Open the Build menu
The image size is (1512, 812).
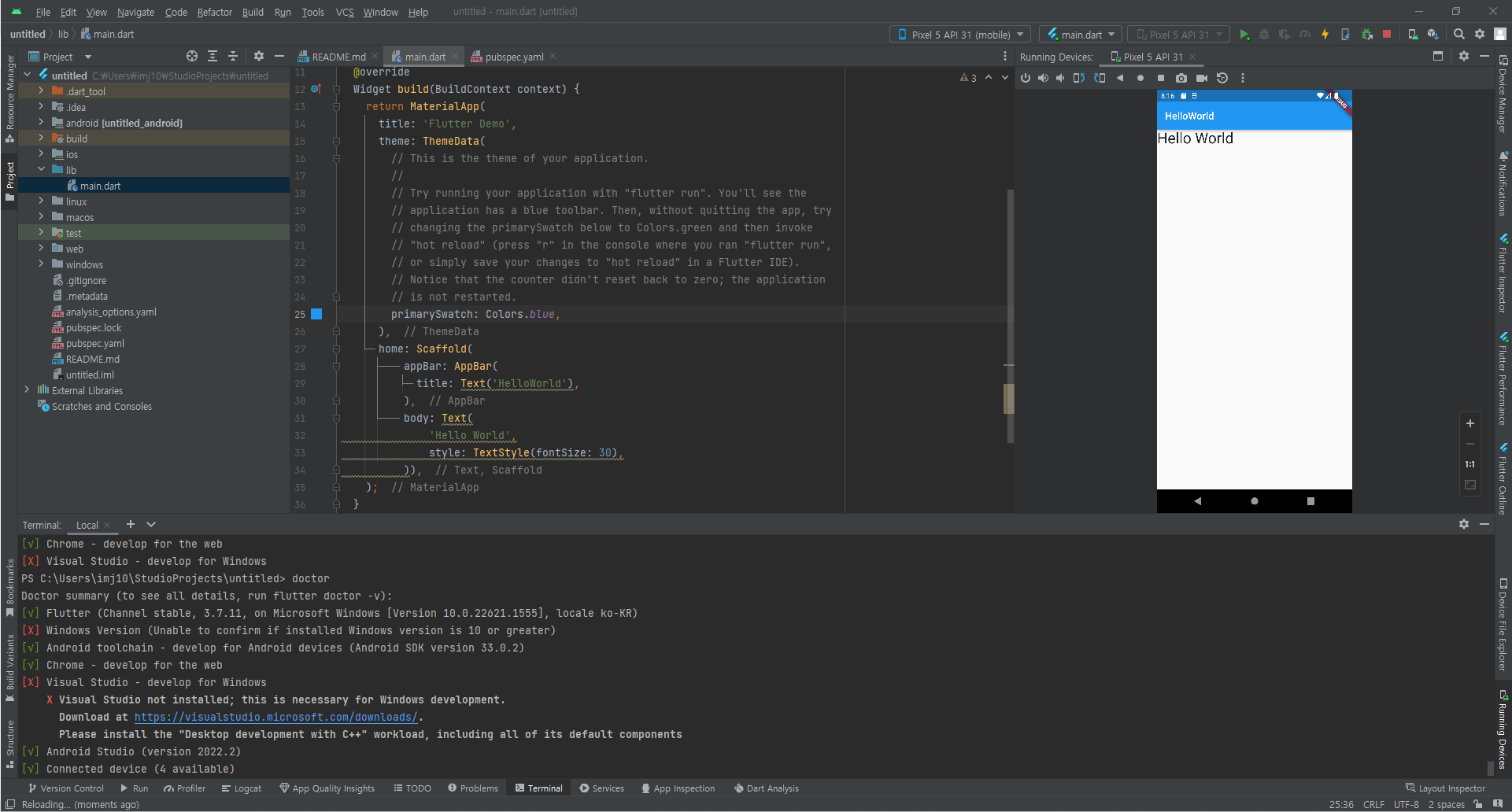253,12
